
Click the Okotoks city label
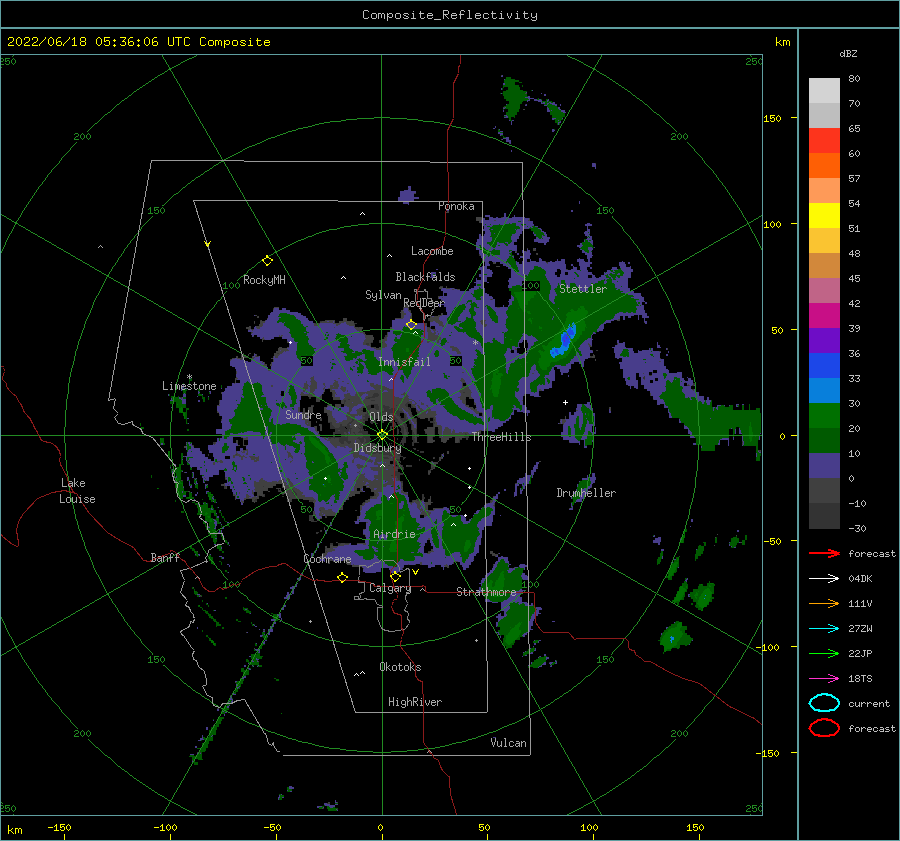point(400,667)
